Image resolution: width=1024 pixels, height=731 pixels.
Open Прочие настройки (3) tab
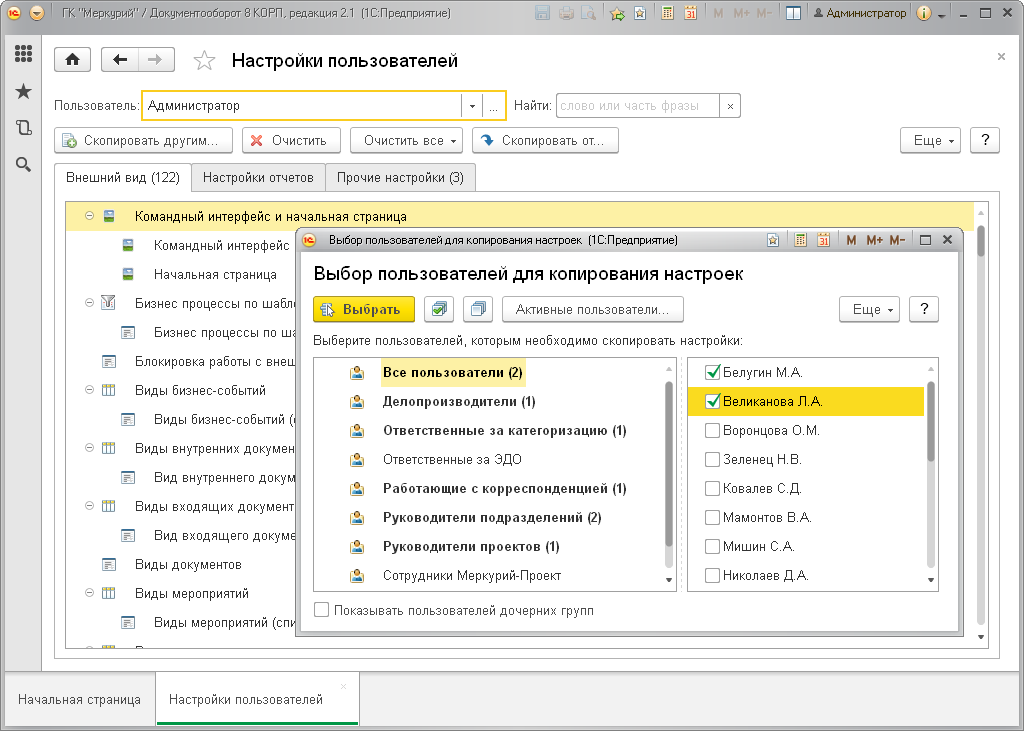pyautogui.click(x=400, y=178)
